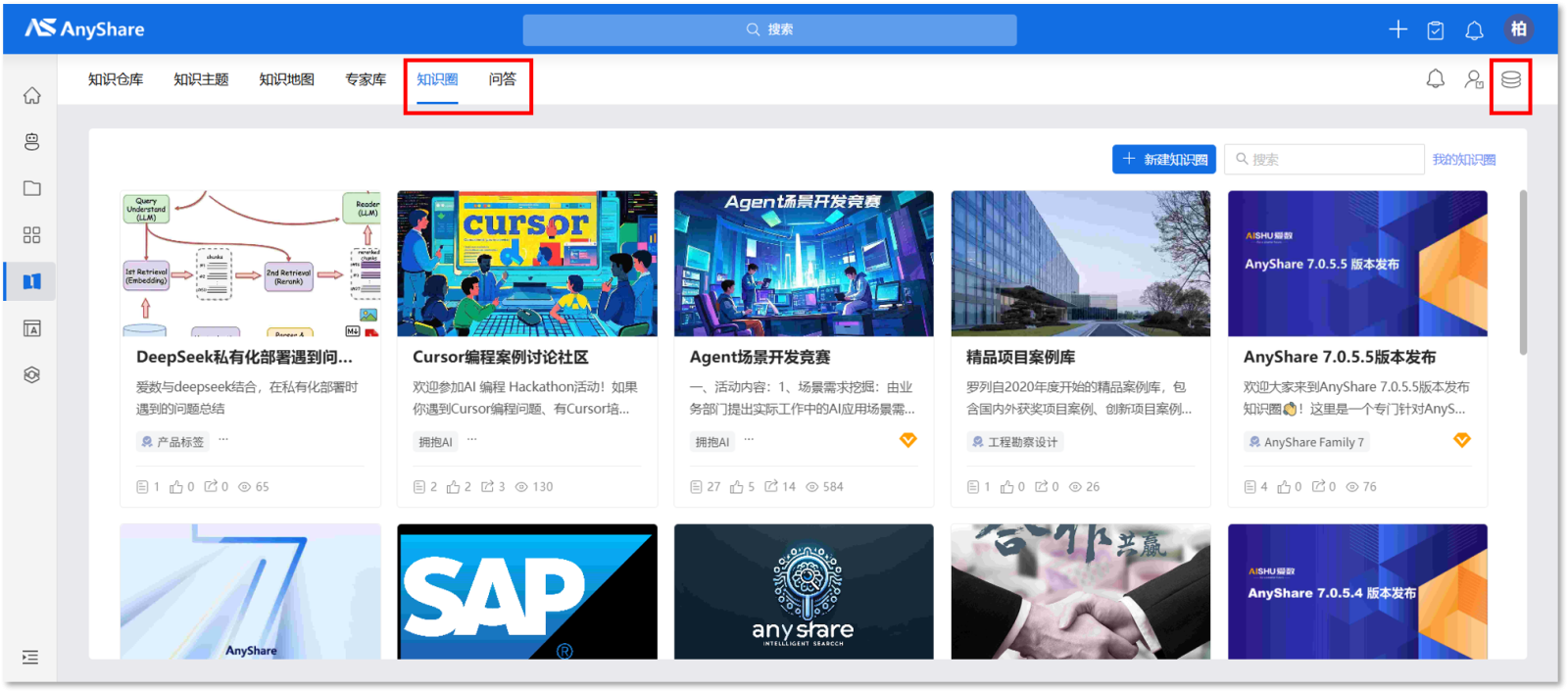Viewport: 1568px width, 692px height.
Task: Click the 拥抱AI tag on Cursor card
Action: (435, 442)
